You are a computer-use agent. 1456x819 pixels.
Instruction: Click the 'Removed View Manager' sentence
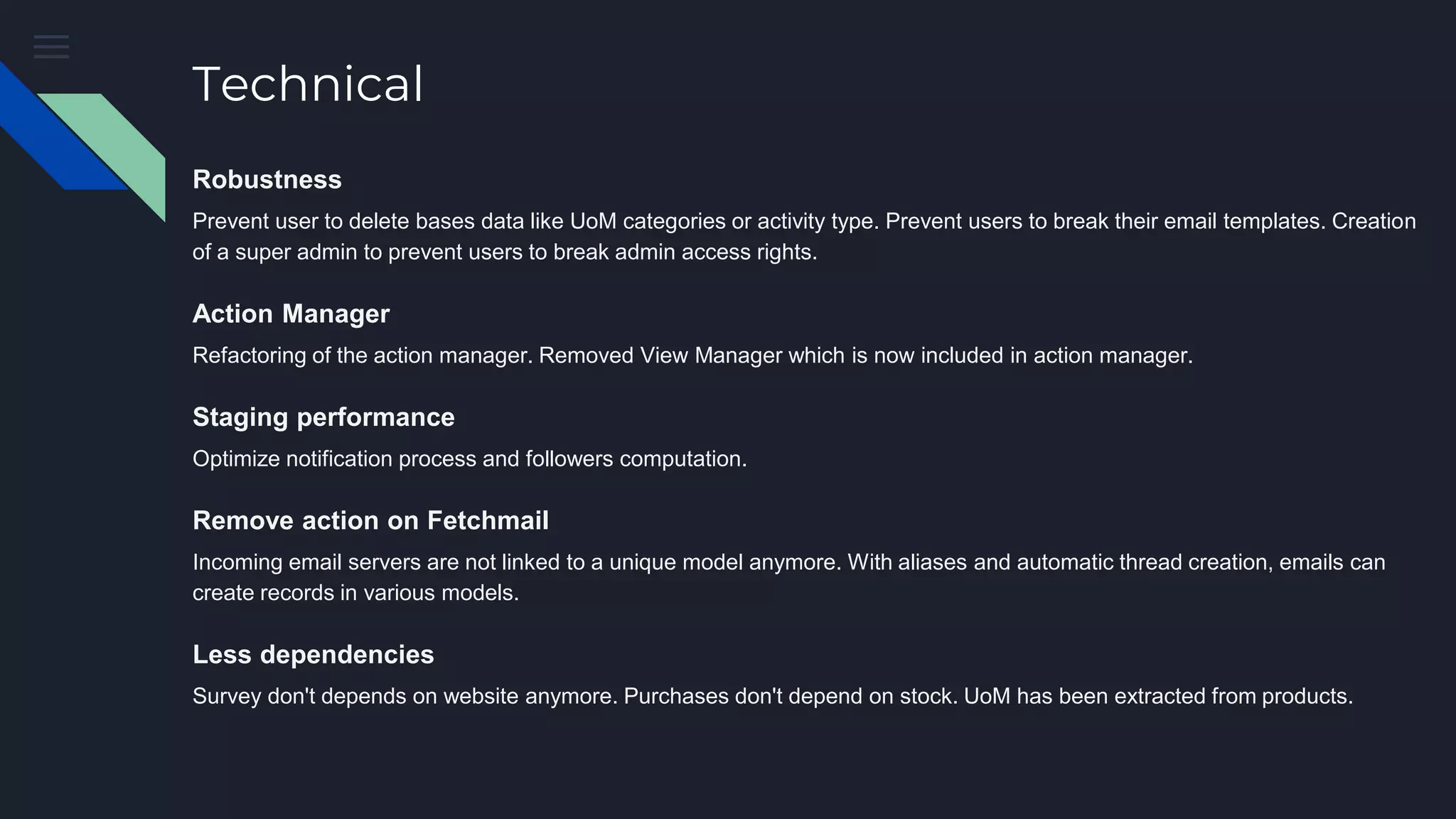pos(865,355)
